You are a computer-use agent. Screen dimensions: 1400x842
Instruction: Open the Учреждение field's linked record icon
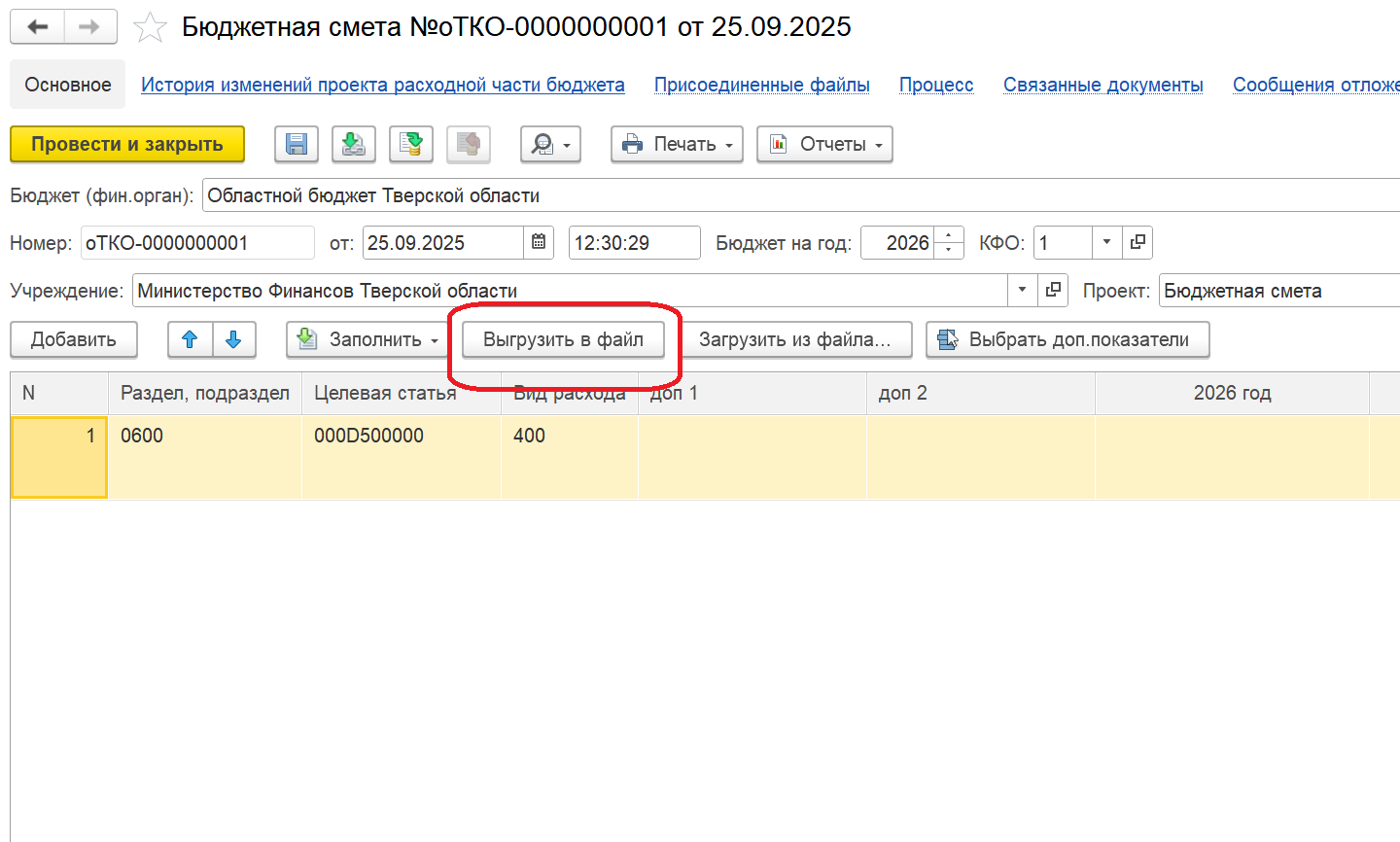tap(1052, 290)
